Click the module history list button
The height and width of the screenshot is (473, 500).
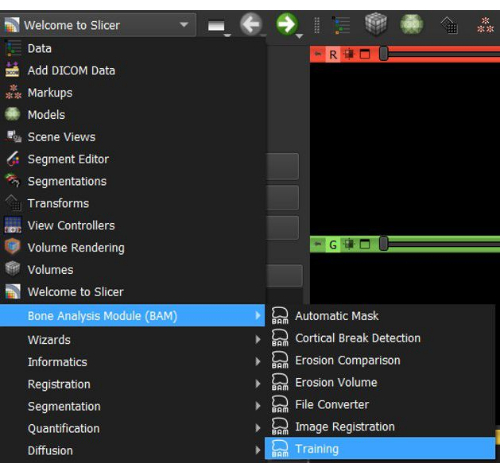point(217,26)
